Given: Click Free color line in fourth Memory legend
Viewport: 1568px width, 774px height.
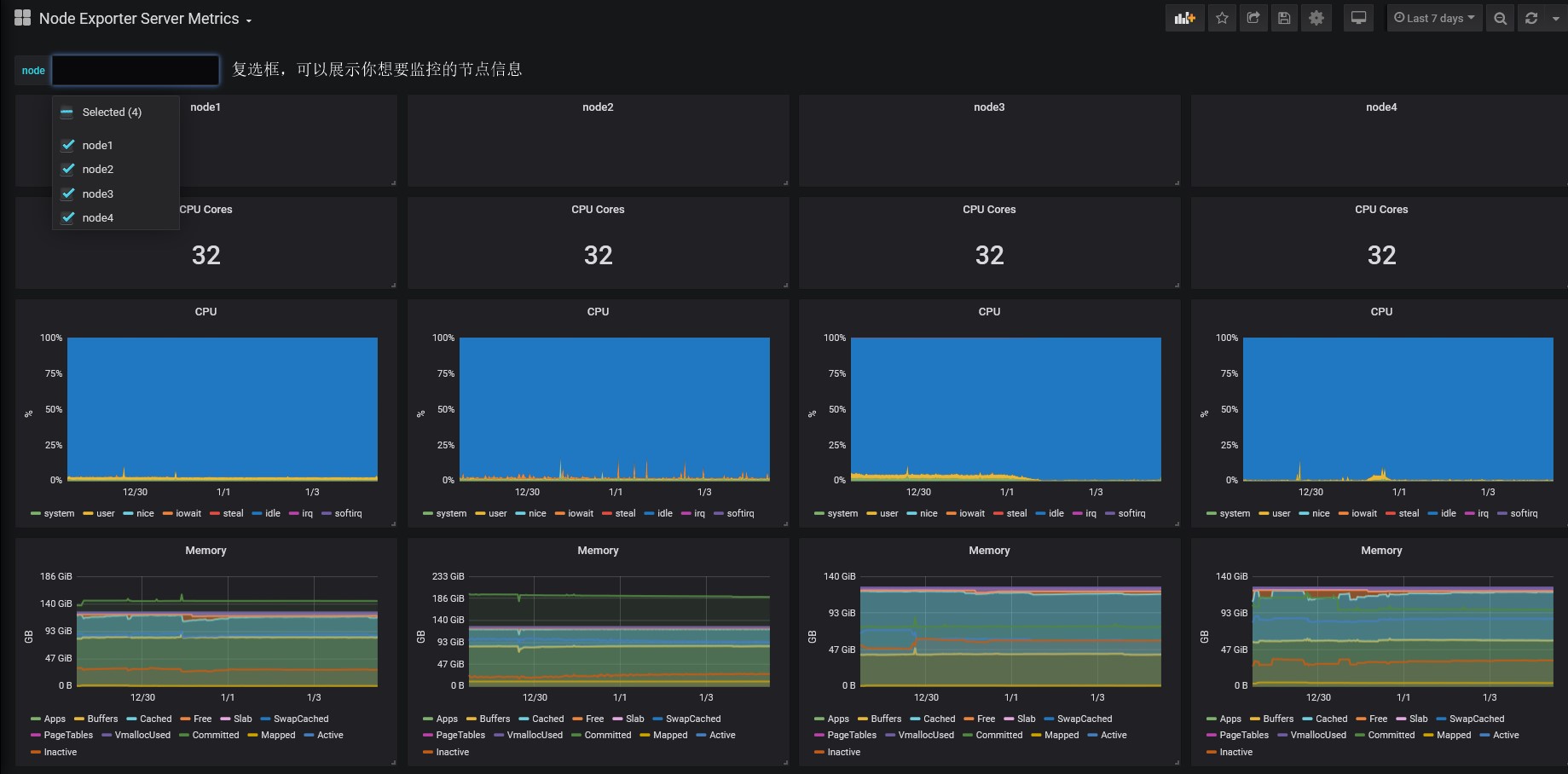Looking at the screenshot, I should point(1362,719).
